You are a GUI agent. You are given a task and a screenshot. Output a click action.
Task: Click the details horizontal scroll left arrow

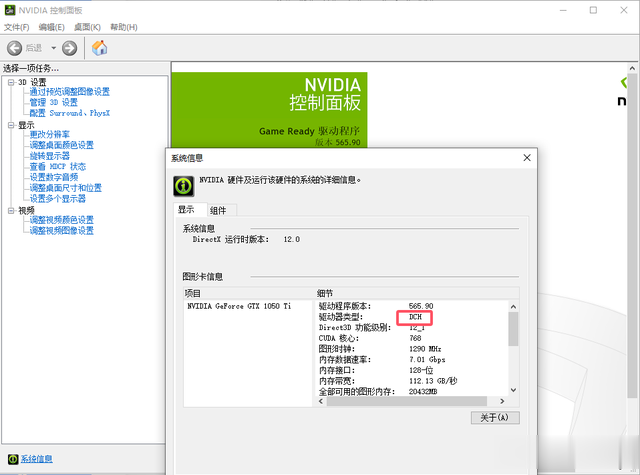point(321,401)
